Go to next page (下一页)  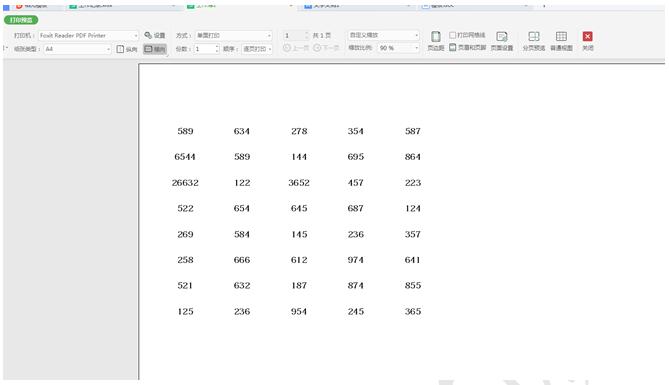[326, 48]
